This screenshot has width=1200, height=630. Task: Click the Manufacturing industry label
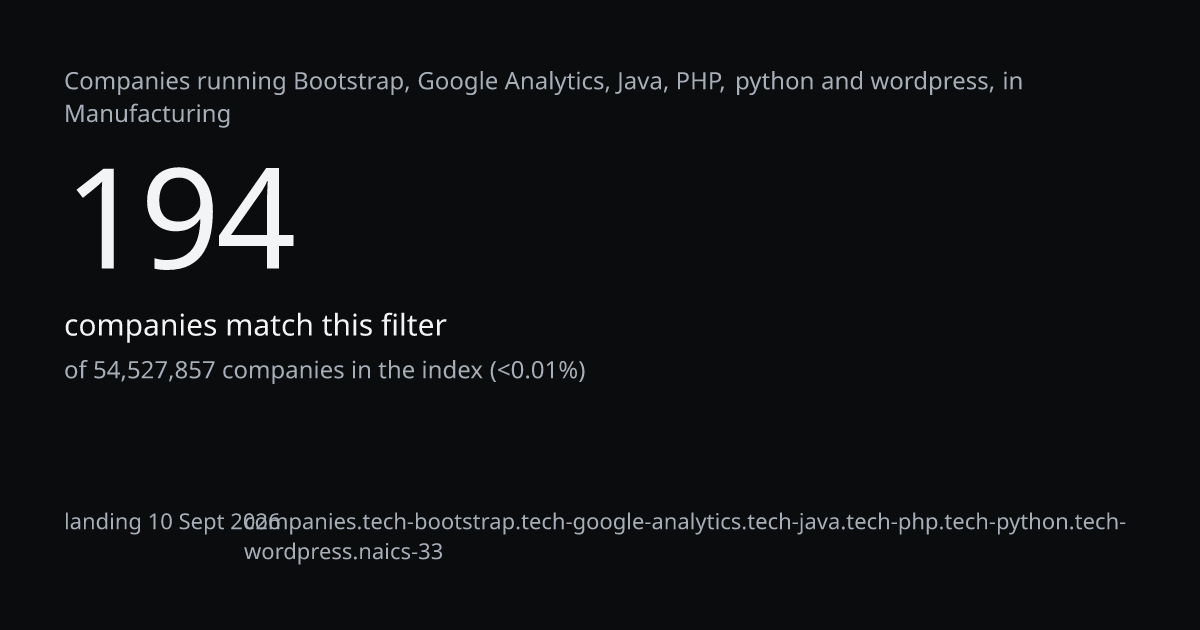pyautogui.click(x=147, y=114)
